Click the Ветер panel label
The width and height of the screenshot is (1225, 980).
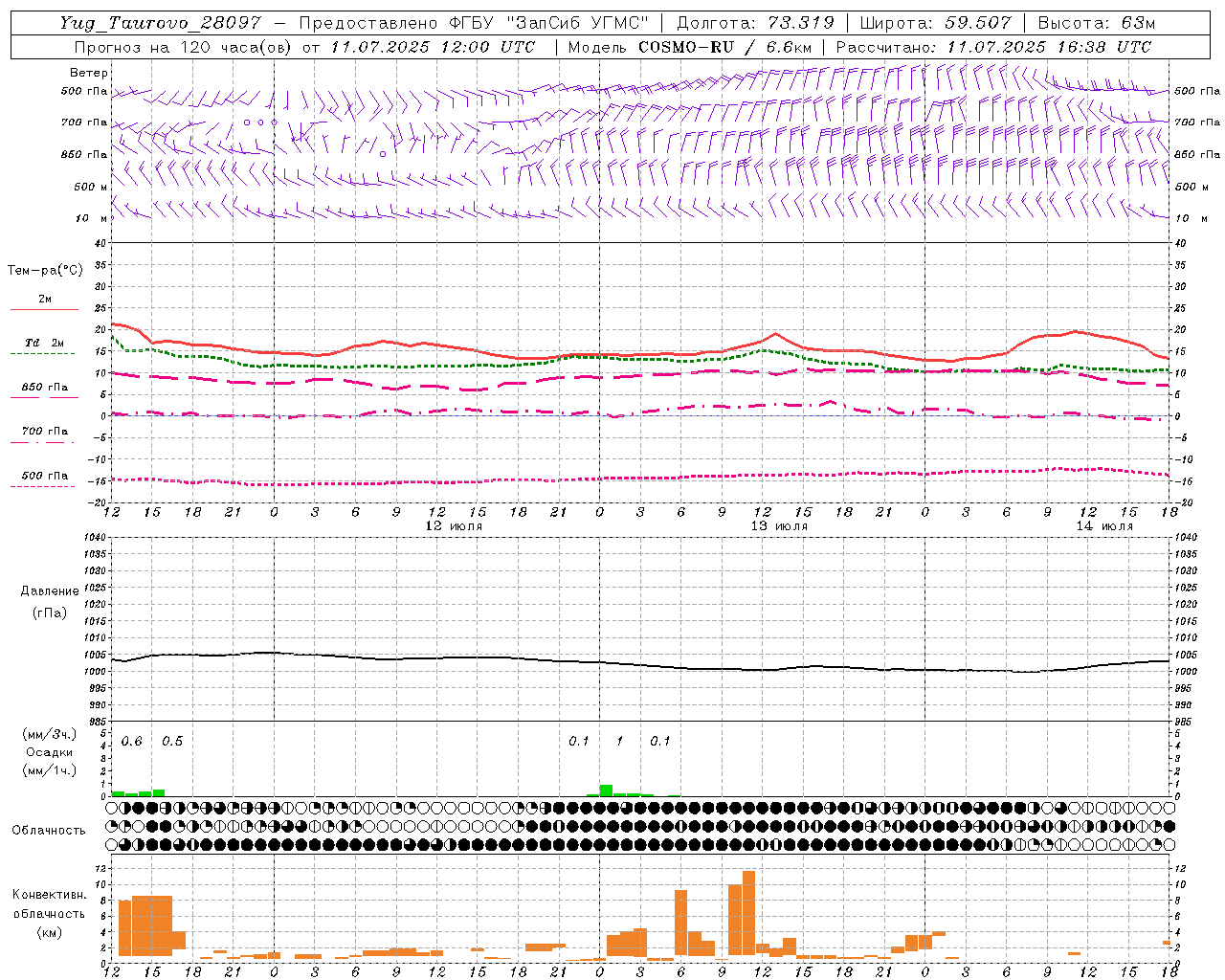click(x=89, y=73)
